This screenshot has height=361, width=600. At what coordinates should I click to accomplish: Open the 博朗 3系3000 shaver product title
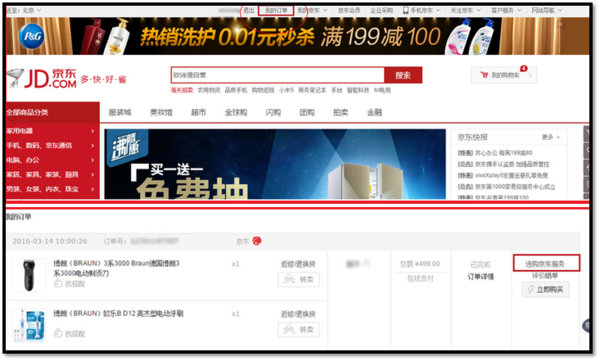116,268
